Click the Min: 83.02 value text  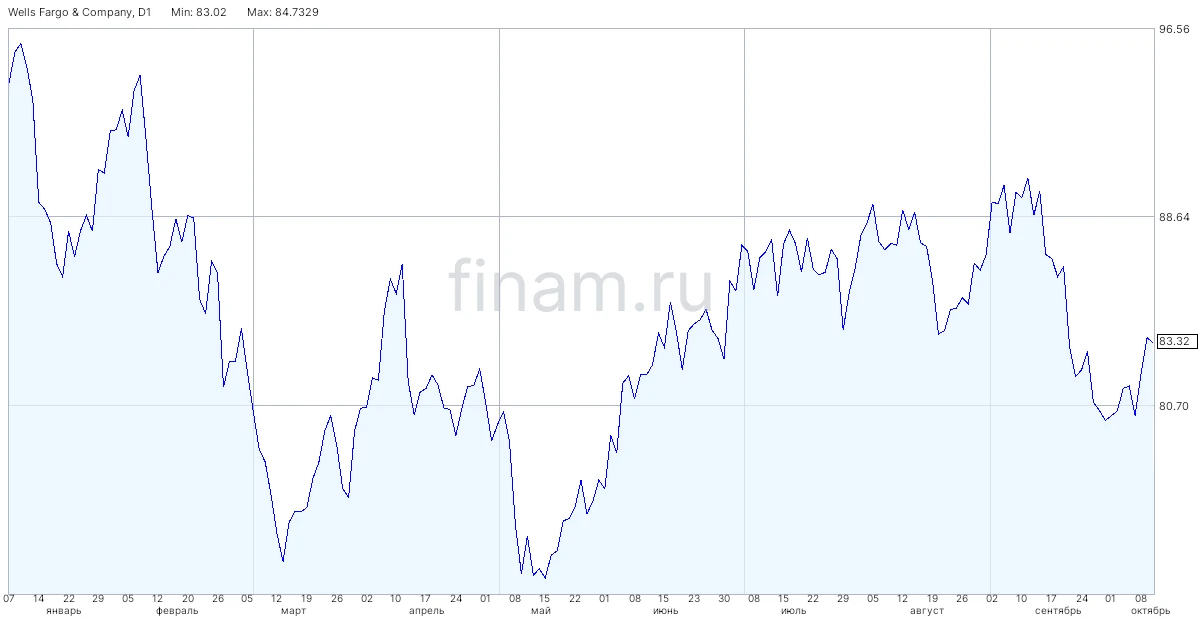(x=198, y=11)
